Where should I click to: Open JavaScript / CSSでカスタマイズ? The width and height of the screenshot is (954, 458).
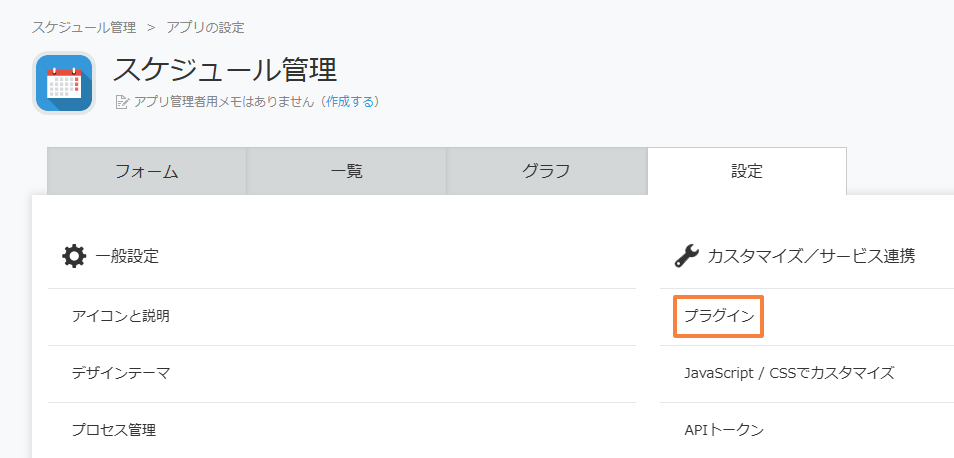(x=789, y=373)
